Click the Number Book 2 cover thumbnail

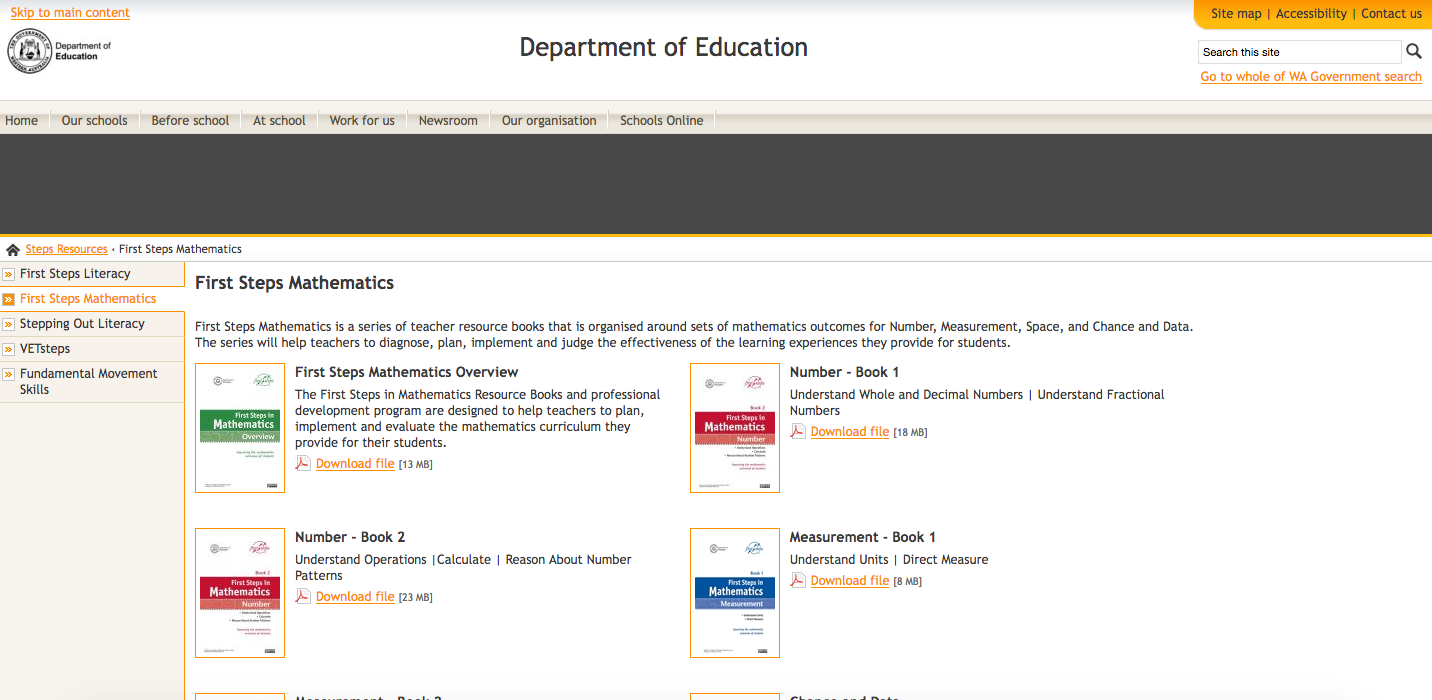(x=240, y=593)
